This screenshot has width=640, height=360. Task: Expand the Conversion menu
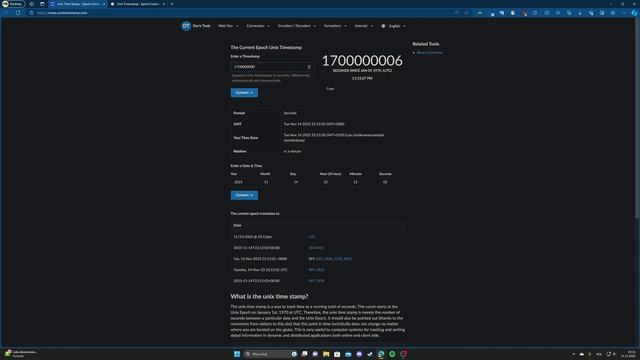pyautogui.click(x=258, y=26)
